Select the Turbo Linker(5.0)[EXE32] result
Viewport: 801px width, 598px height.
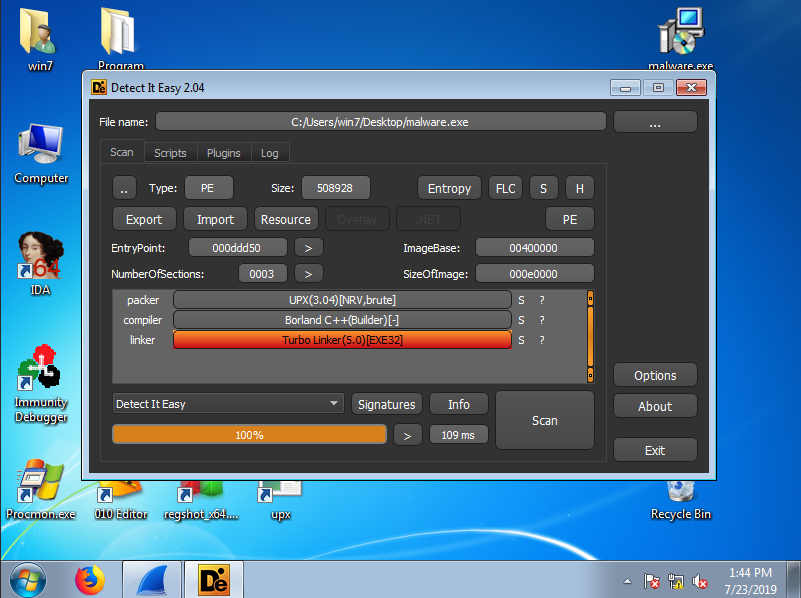(x=342, y=340)
